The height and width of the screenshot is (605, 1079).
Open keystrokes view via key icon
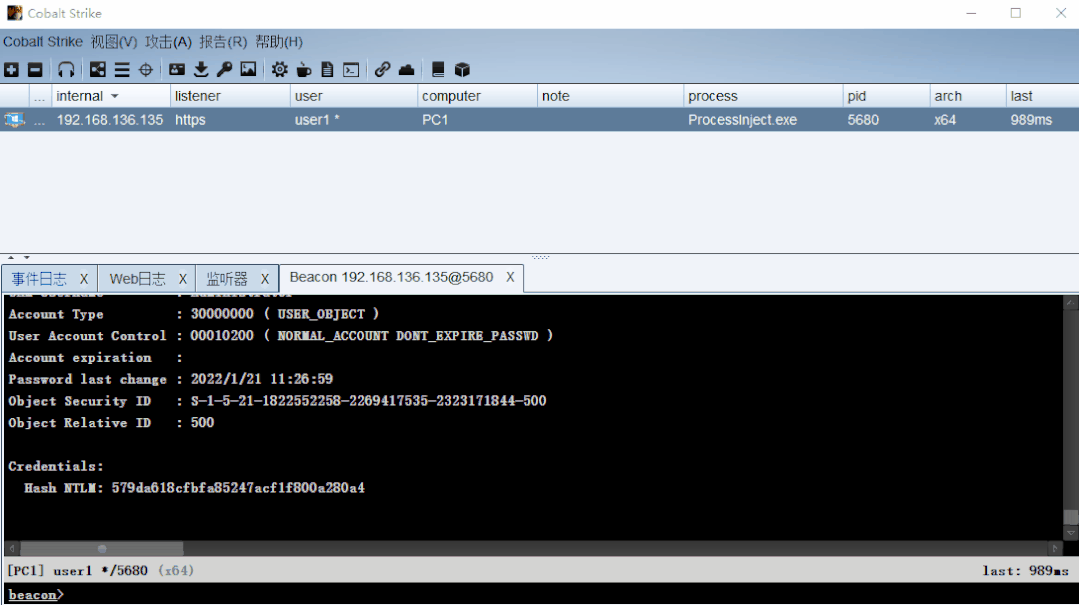224,70
